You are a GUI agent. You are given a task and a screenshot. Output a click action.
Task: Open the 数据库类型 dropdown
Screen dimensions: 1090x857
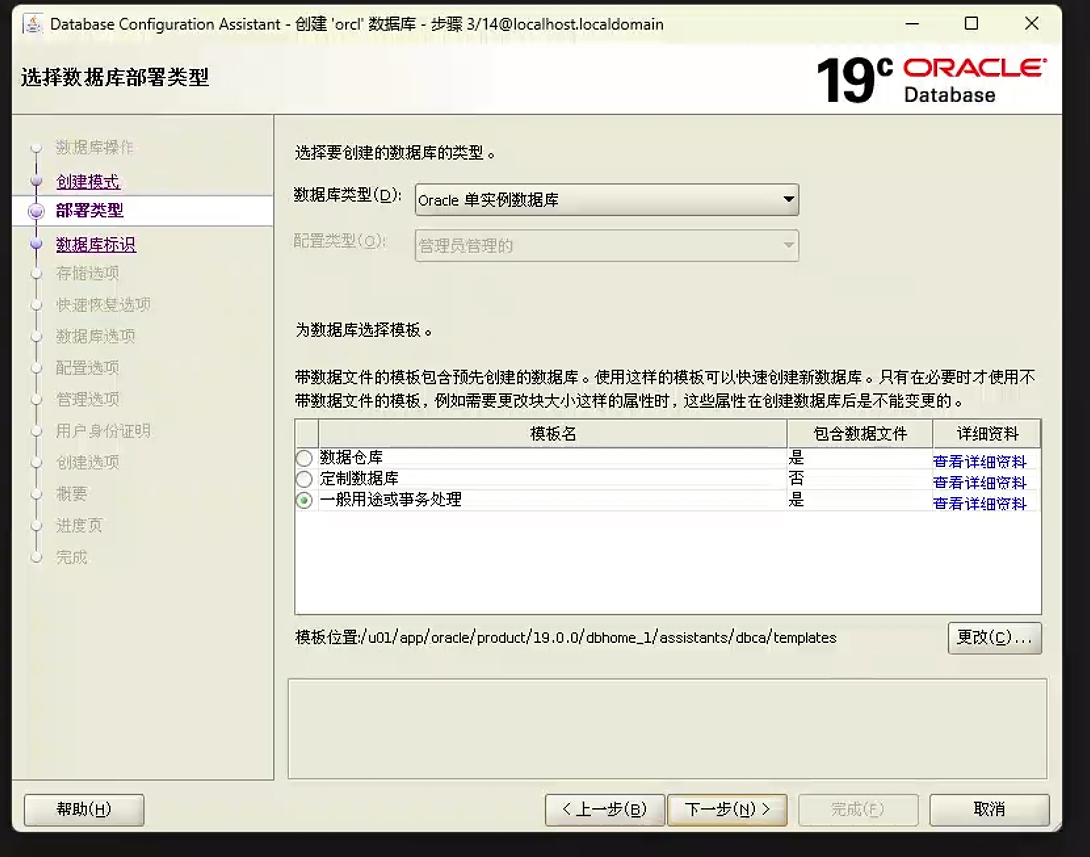[x=606, y=200]
